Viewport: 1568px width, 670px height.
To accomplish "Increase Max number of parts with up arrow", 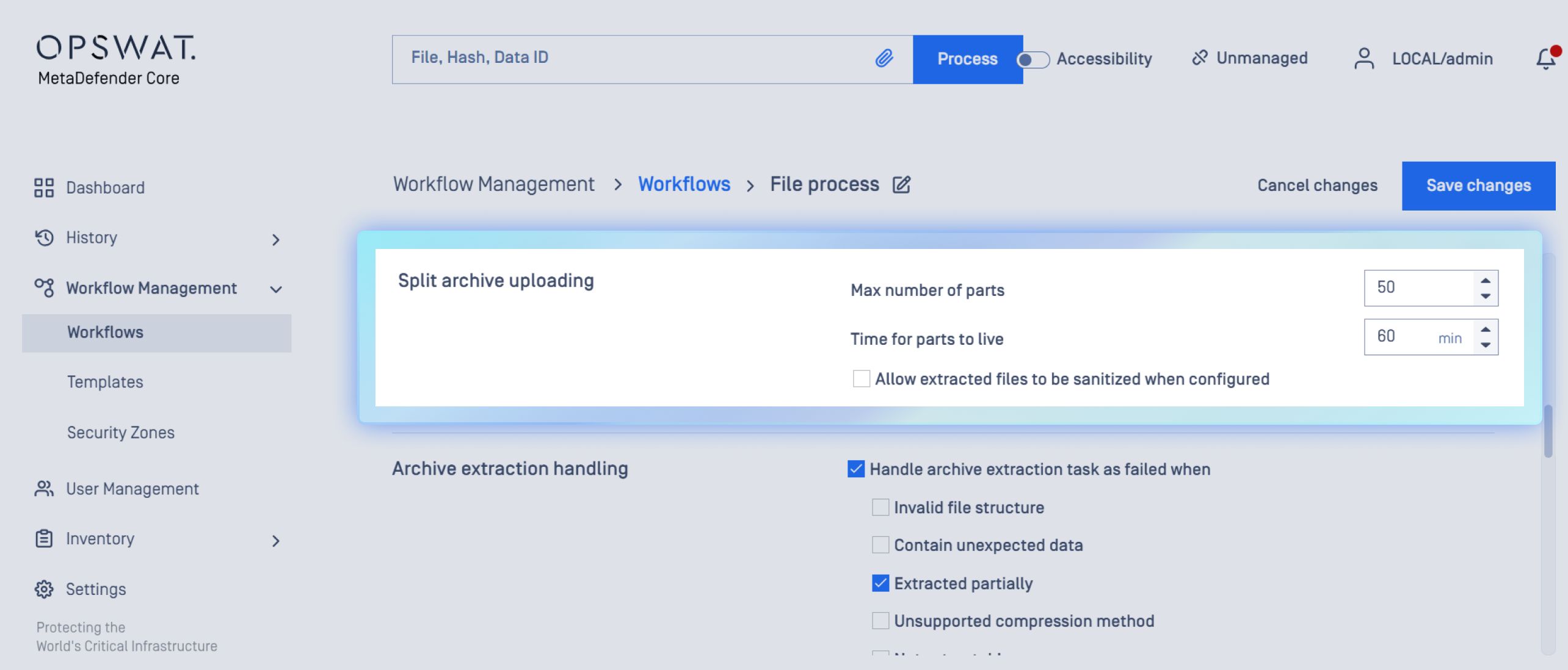I will pyautogui.click(x=1486, y=281).
